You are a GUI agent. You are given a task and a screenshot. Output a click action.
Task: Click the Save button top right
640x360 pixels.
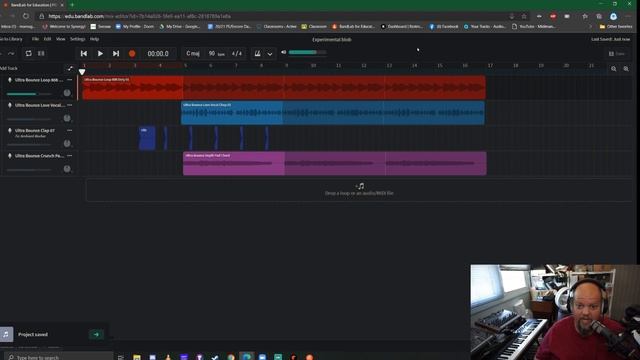617,53
